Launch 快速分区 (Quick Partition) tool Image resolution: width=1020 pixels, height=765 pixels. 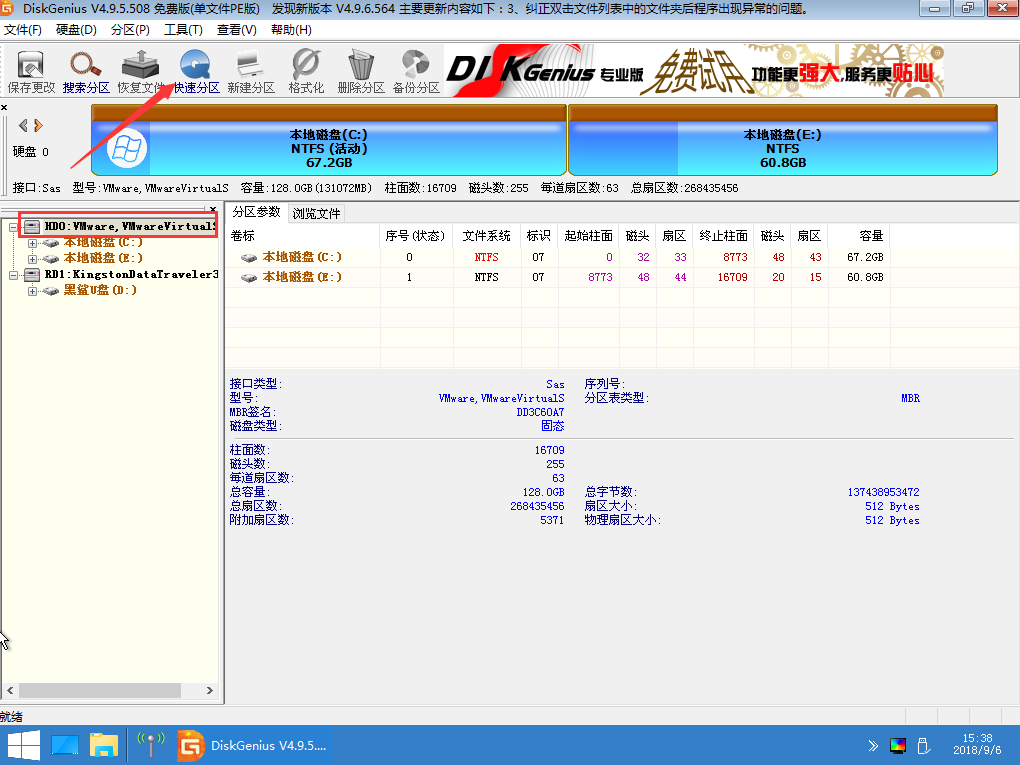[x=195, y=68]
